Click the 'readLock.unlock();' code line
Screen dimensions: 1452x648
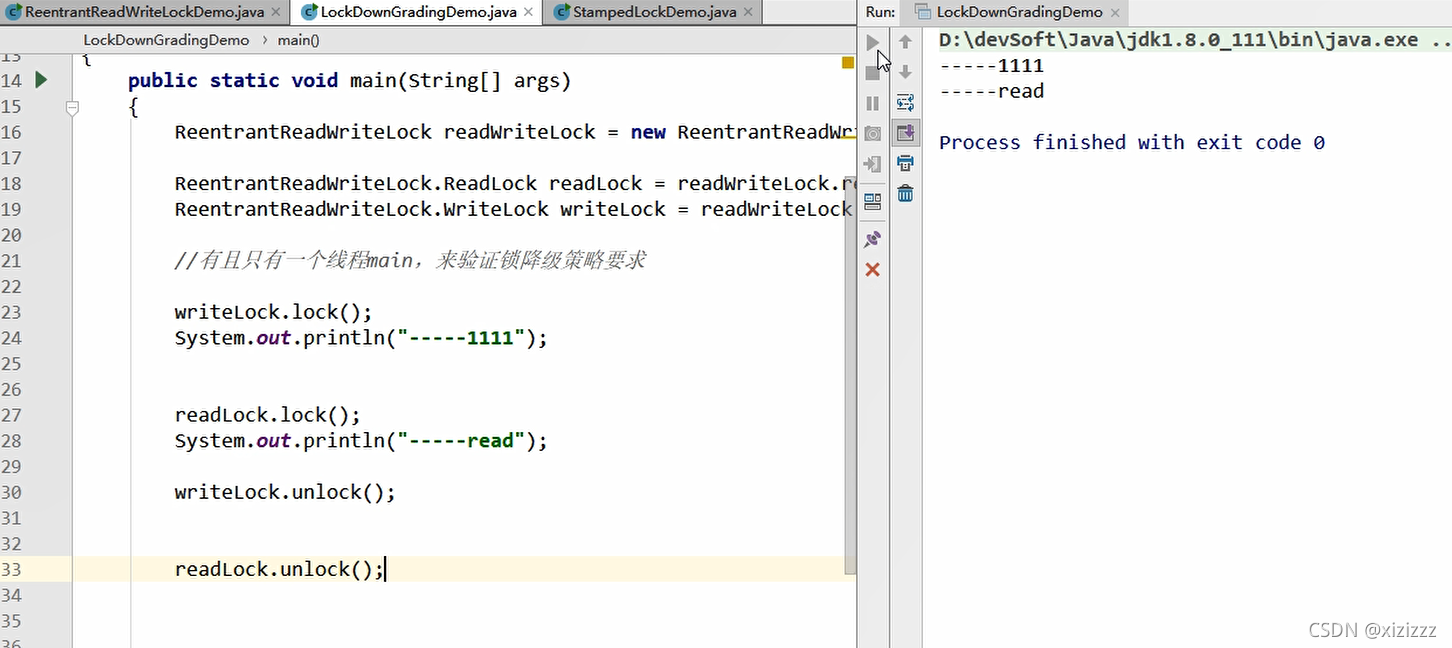[x=279, y=569]
